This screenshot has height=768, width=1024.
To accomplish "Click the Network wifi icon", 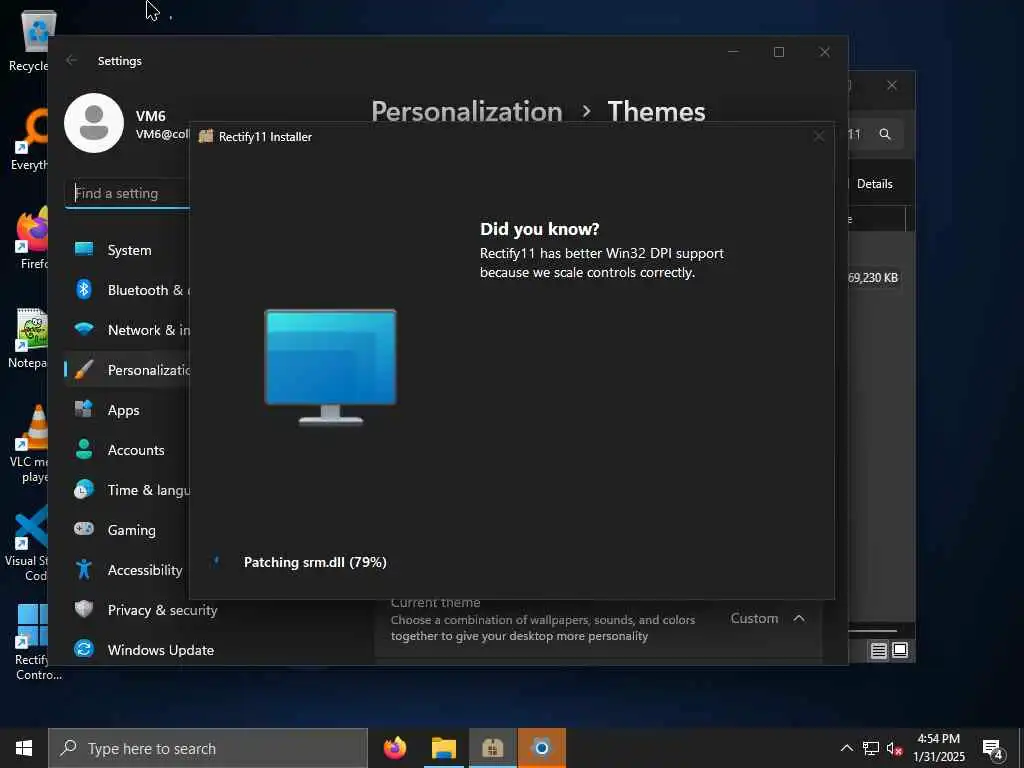I will click(x=84, y=328).
